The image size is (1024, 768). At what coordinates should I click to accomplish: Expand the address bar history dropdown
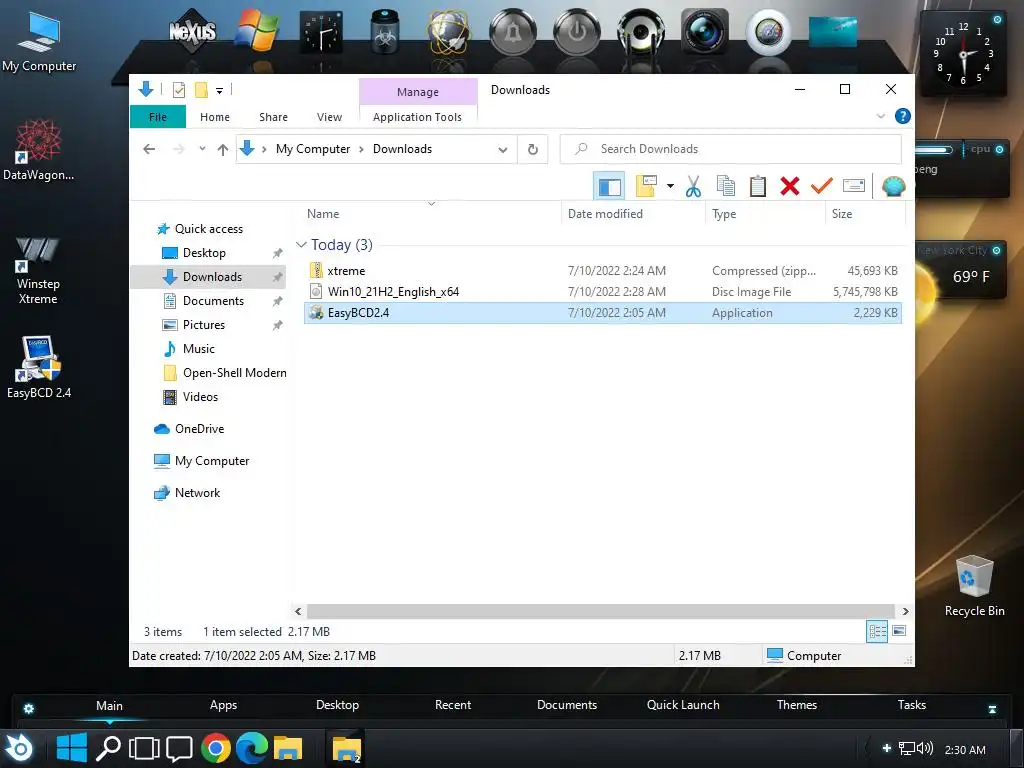(x=503, y=150)
